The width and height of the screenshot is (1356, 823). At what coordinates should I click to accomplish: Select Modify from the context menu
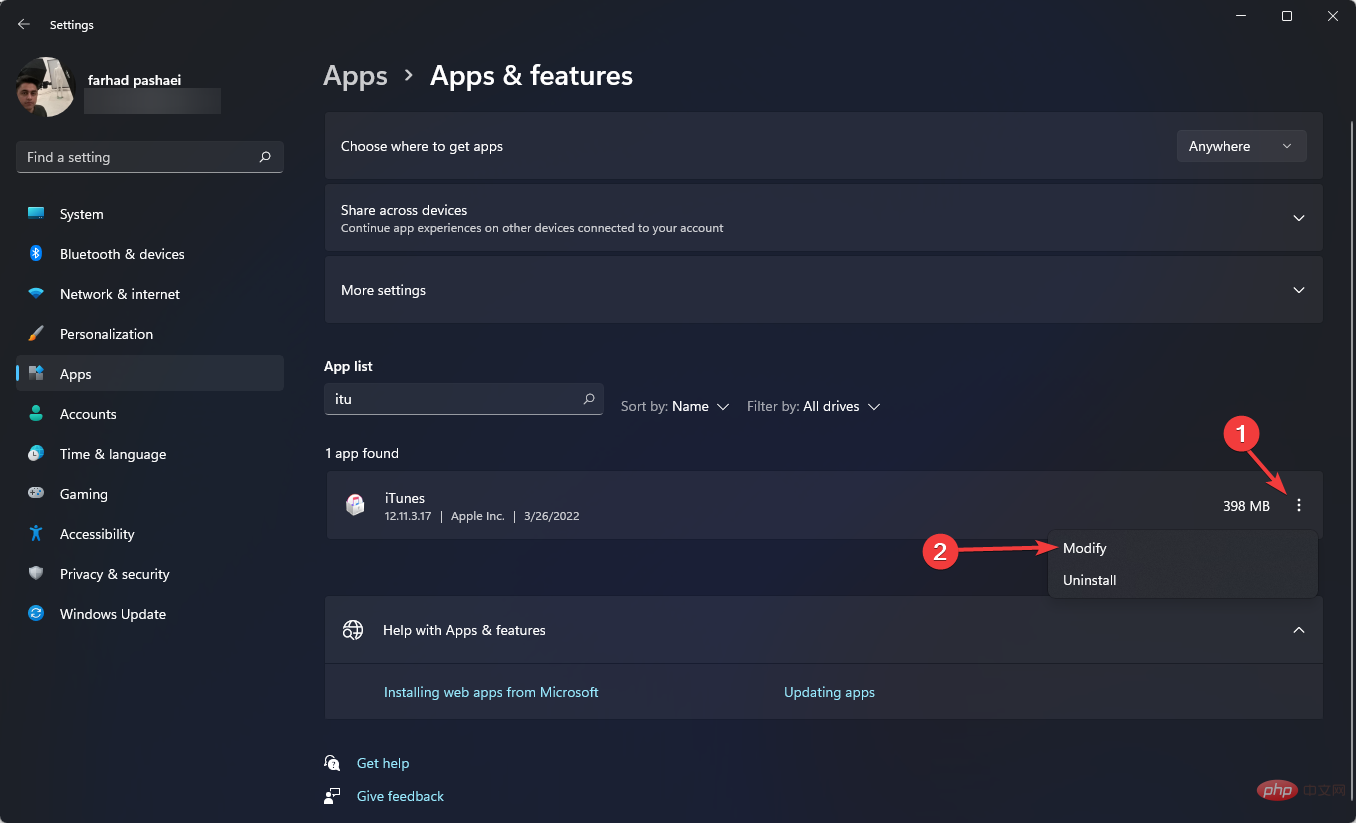(1085, 548)
